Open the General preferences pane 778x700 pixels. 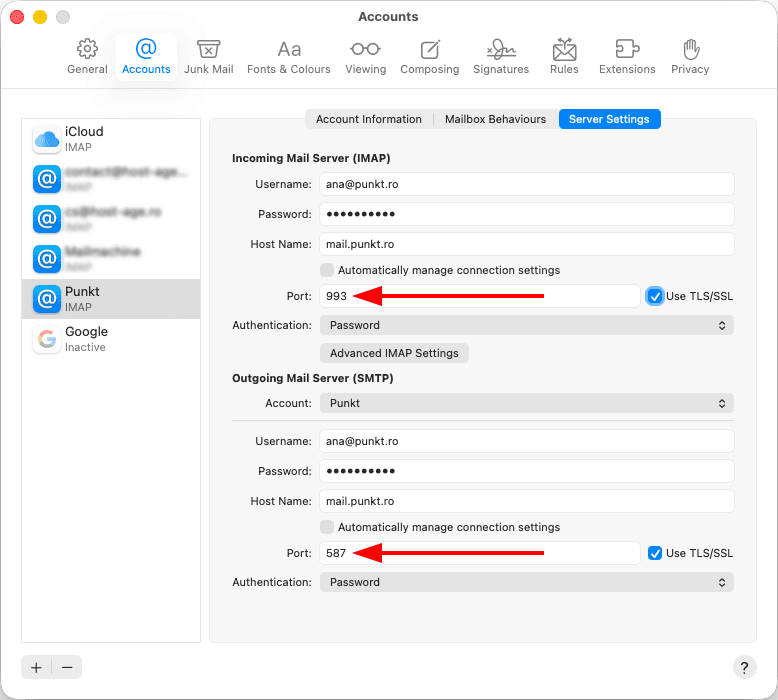[x=87, y=57]
